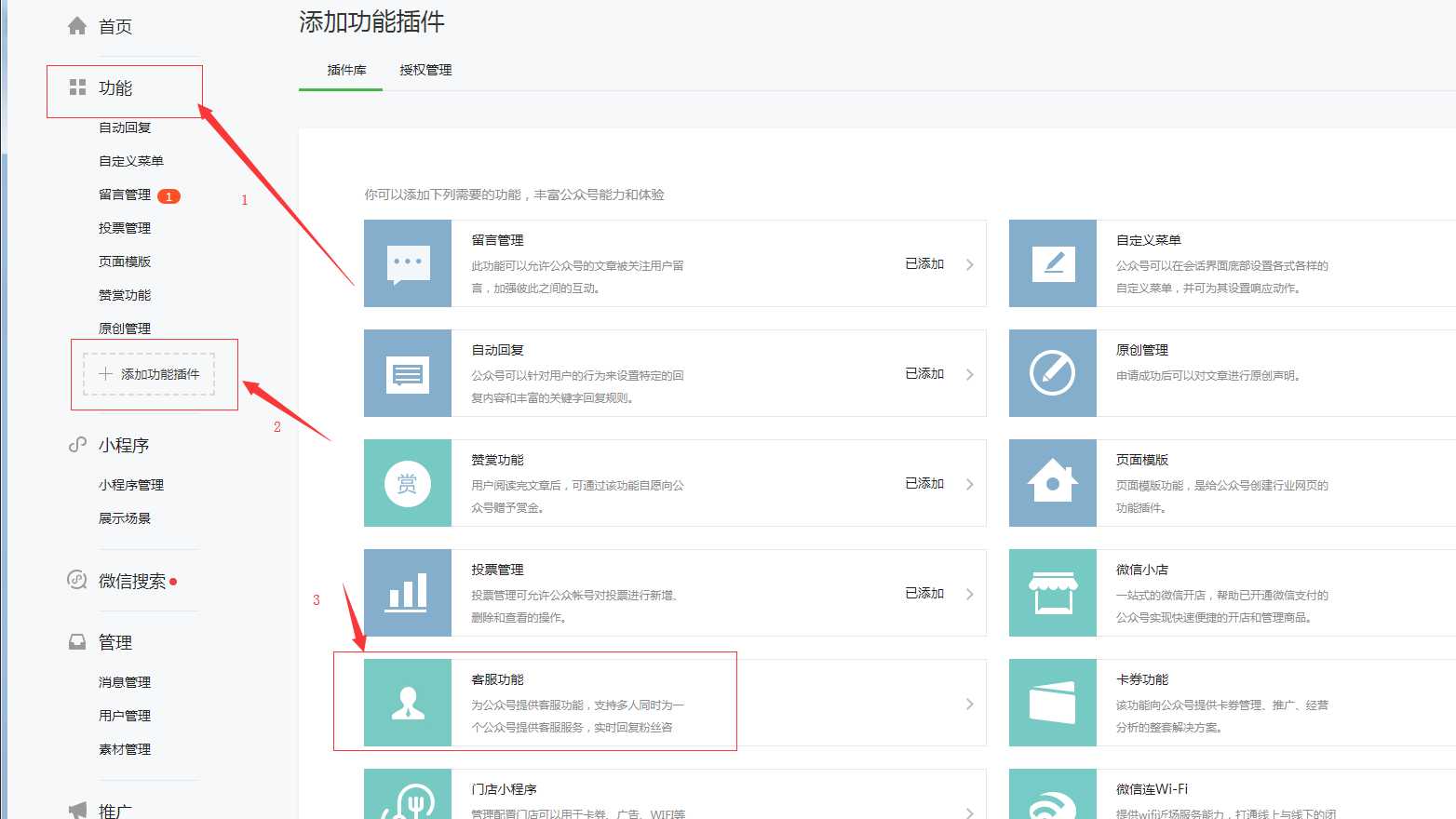This screenshot has height=819, width=1456.
Task: Open 用户管理 under 管理
Action: click(125, 716)
